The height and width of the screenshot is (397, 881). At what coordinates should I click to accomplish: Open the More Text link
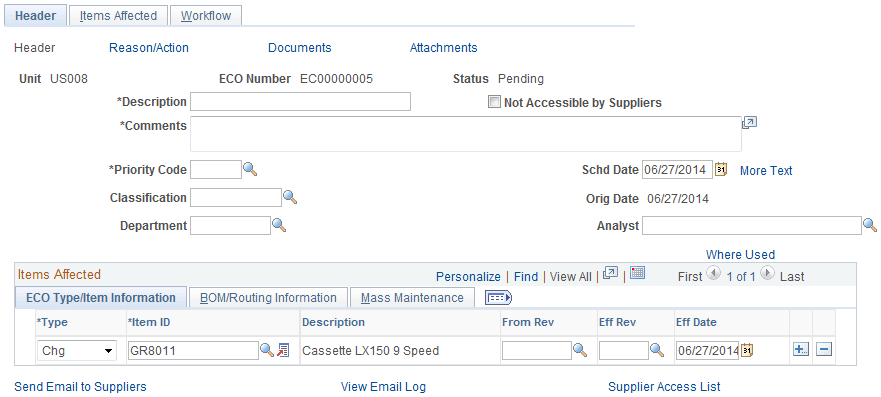(x=766, y=171)
